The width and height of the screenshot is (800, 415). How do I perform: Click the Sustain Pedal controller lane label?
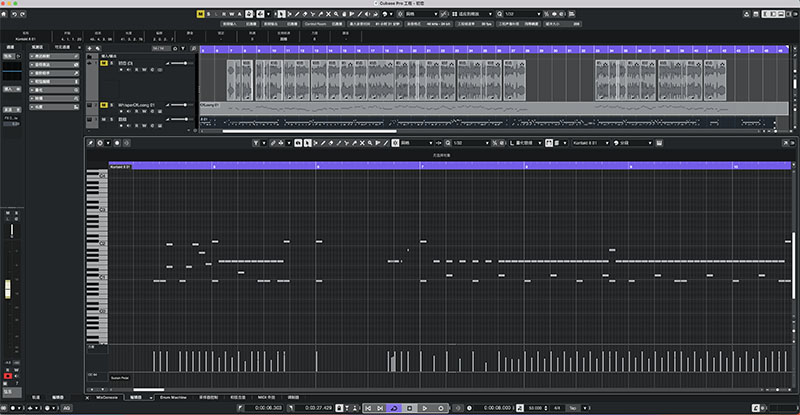(x=120, y=378)
